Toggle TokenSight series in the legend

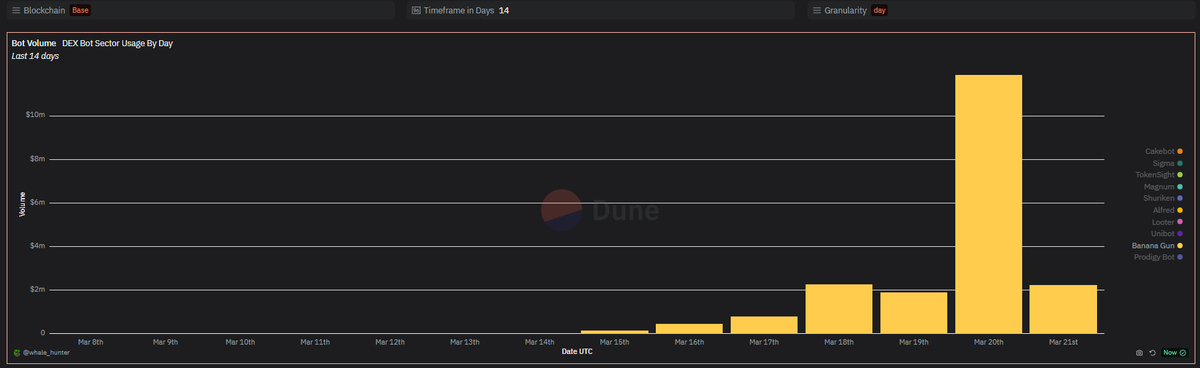coord(1160,175)
